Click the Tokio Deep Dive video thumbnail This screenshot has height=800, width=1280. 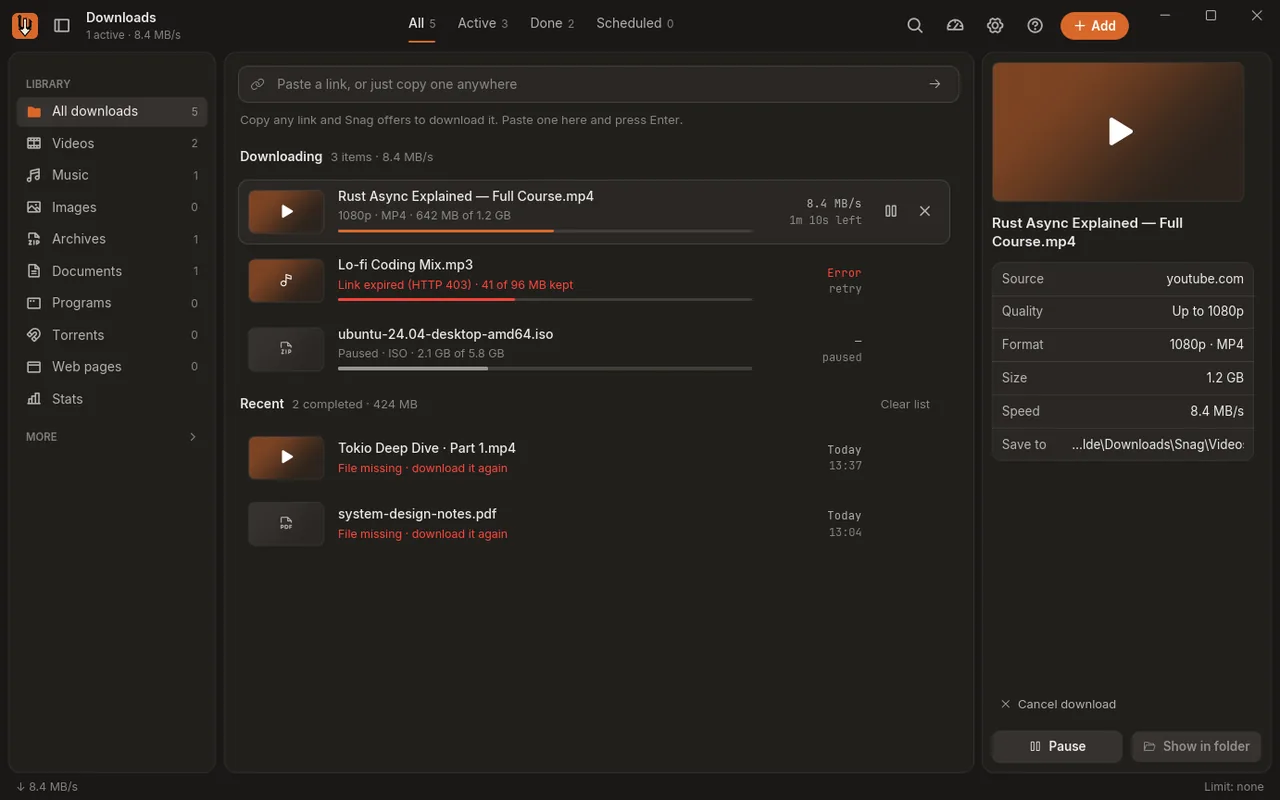[x=286, y=457]
